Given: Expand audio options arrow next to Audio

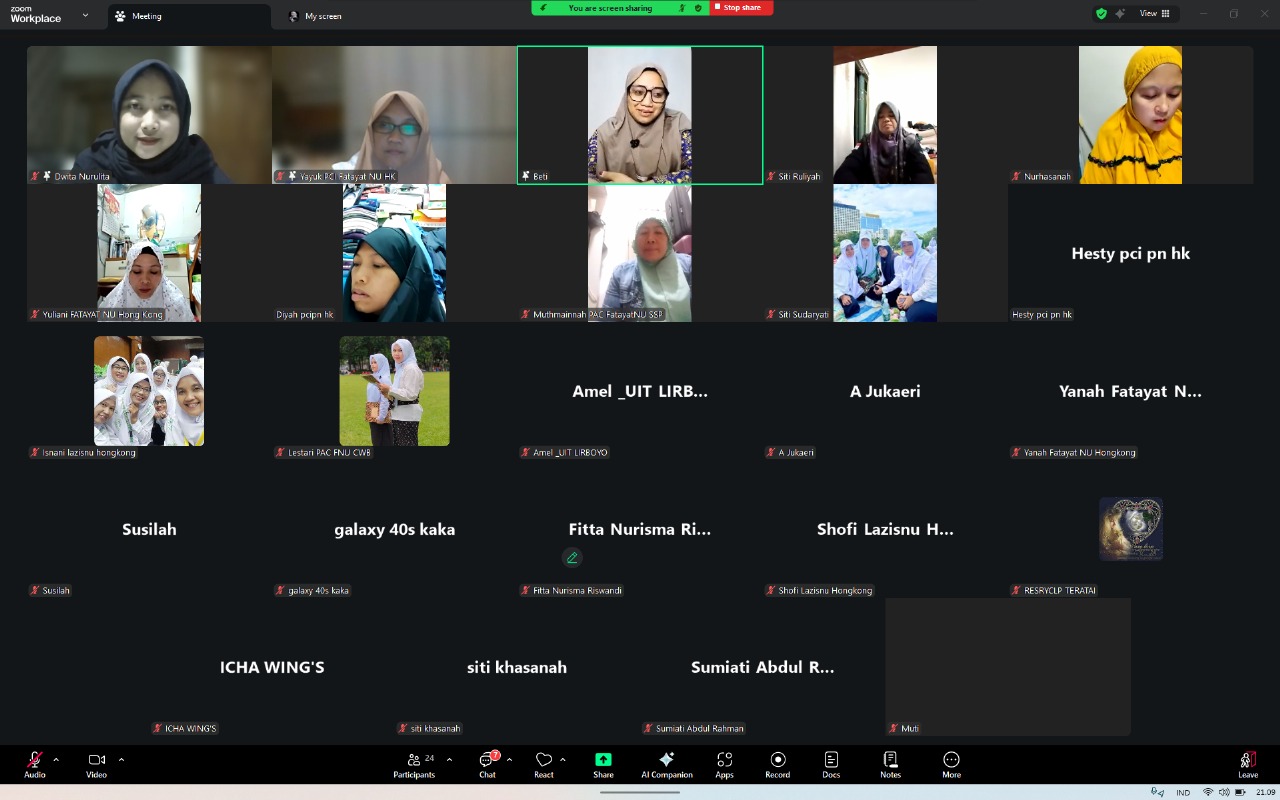Looking at the screenshot, I should 56,759.
